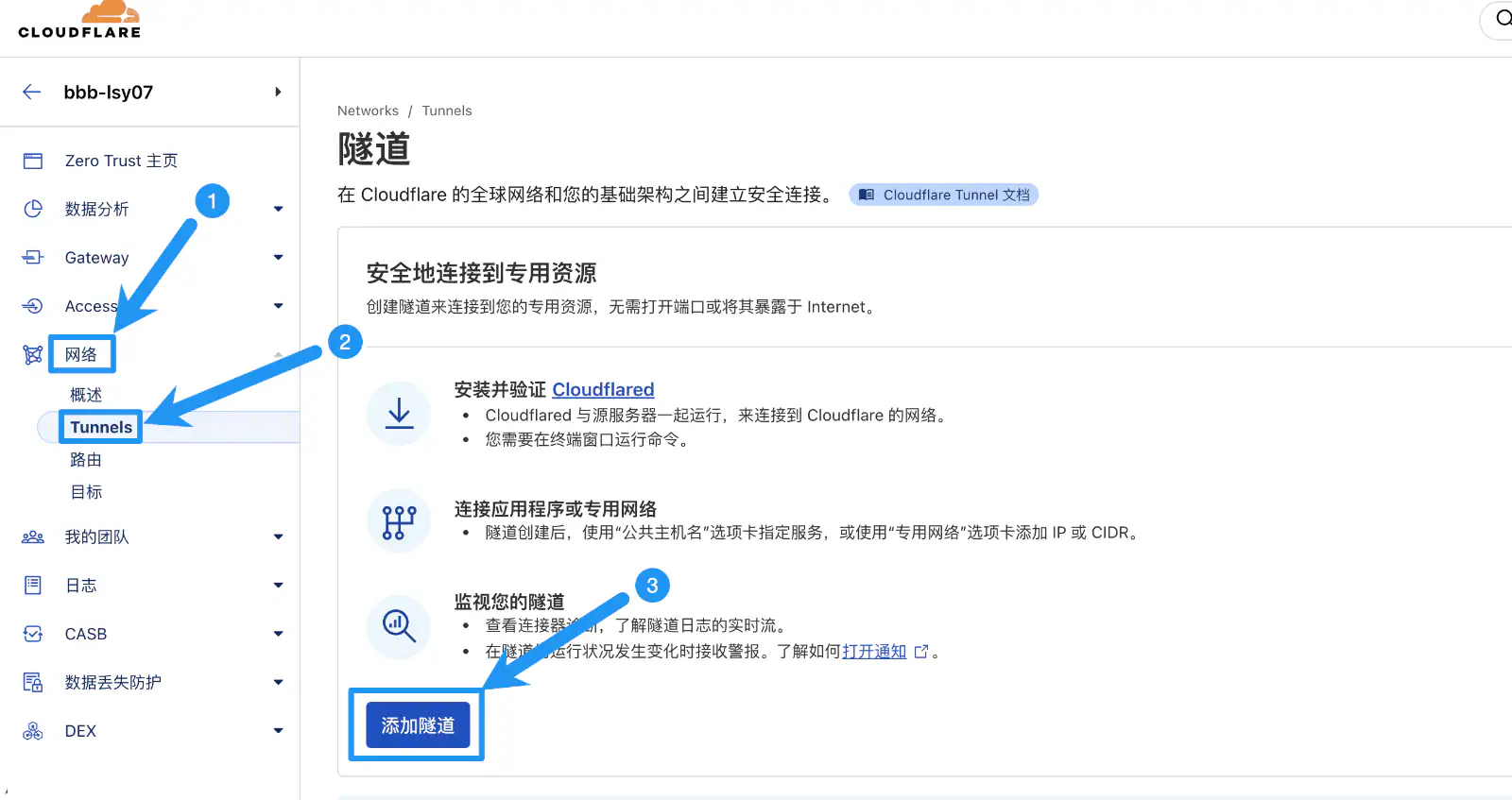
Task: Open the Cloudflared link
Action: (x=603, y=389)
